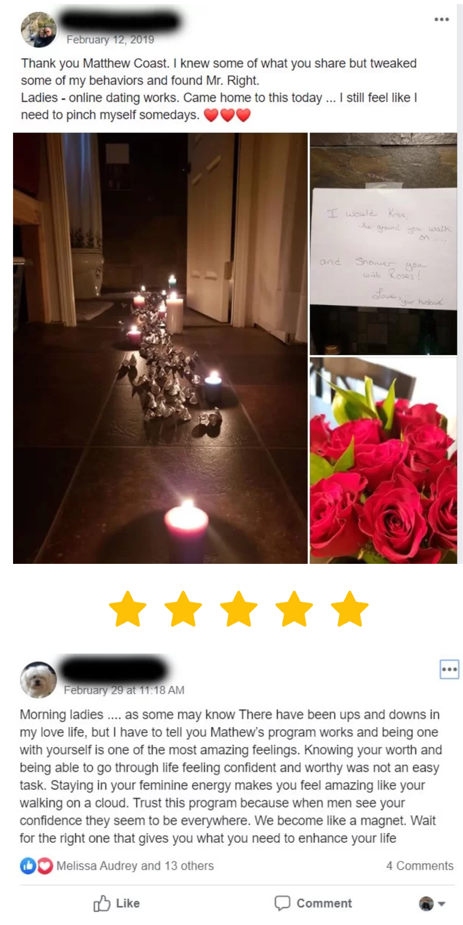This screenshot has height=925, width=463.
Task: Click the blue thumbs-up reaction icon
Action: pyautogui.click(x=27, y=865)
